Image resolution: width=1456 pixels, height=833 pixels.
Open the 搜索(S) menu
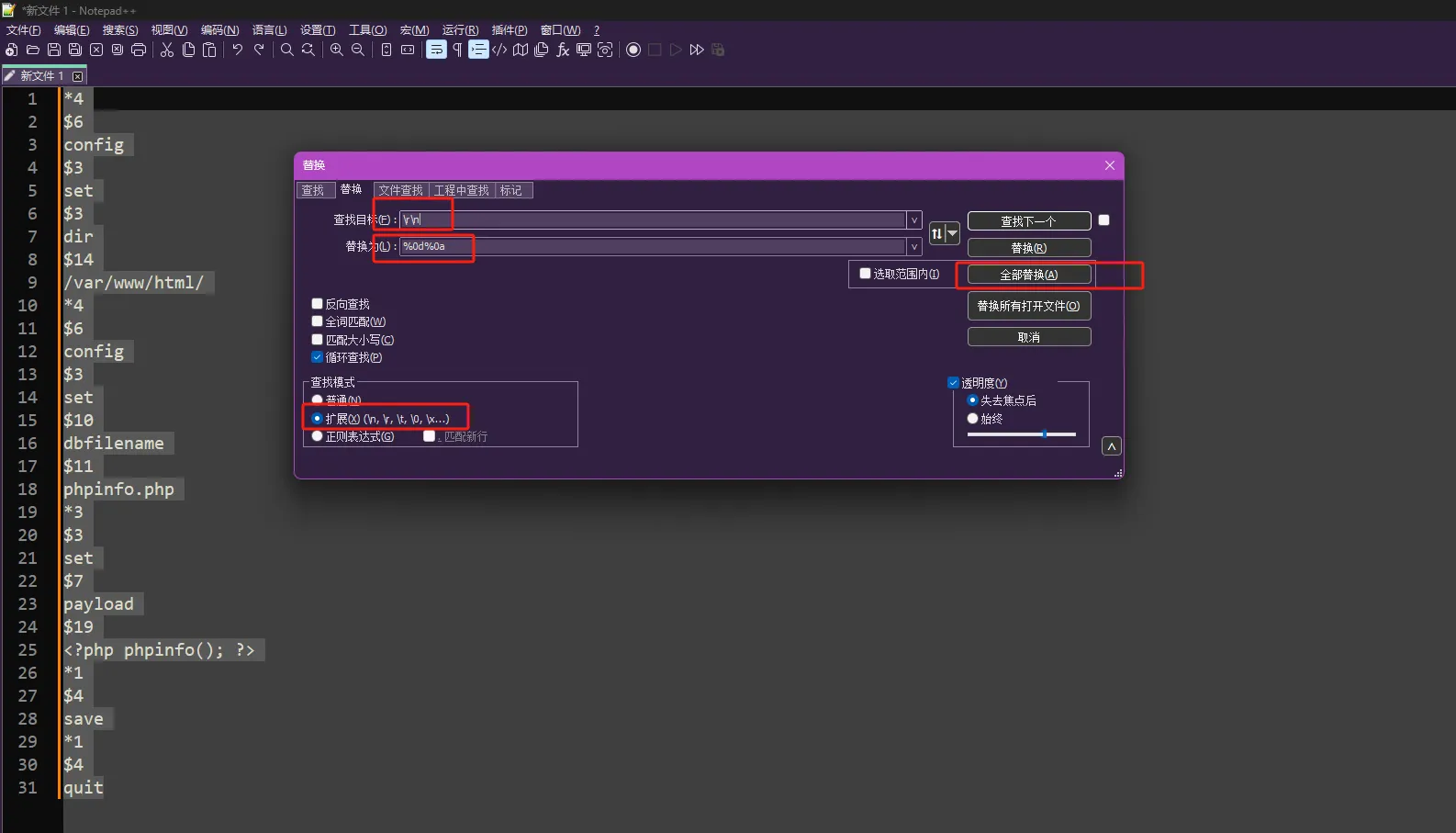point(120,30)
